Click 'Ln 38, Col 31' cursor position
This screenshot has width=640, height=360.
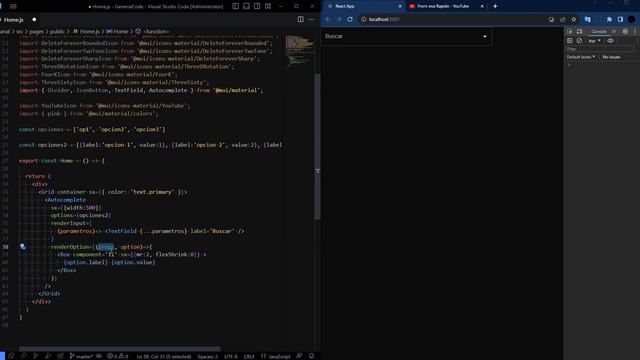pyautogui.click(x=164, y=356)
